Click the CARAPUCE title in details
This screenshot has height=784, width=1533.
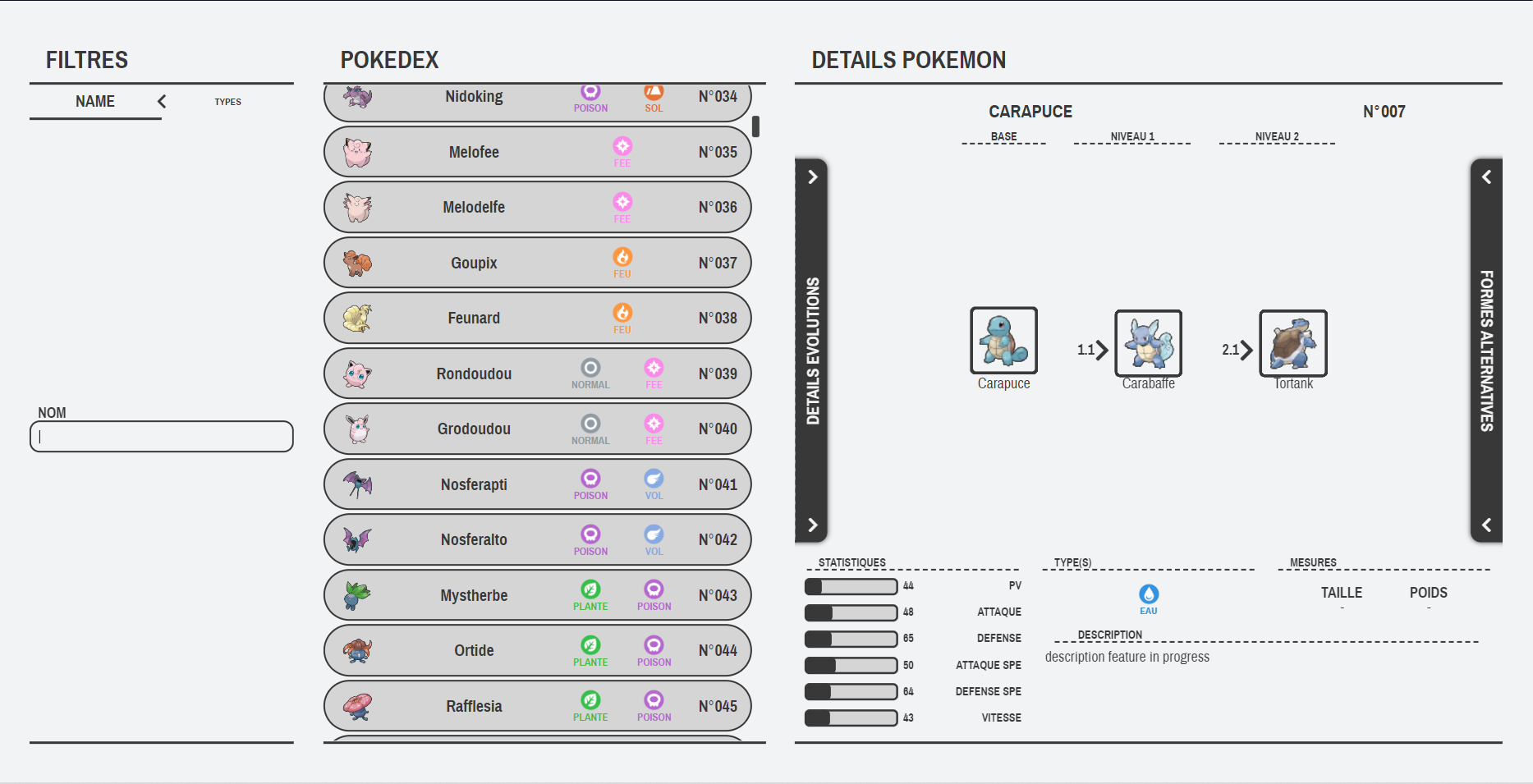click(x=1030, y=112)
